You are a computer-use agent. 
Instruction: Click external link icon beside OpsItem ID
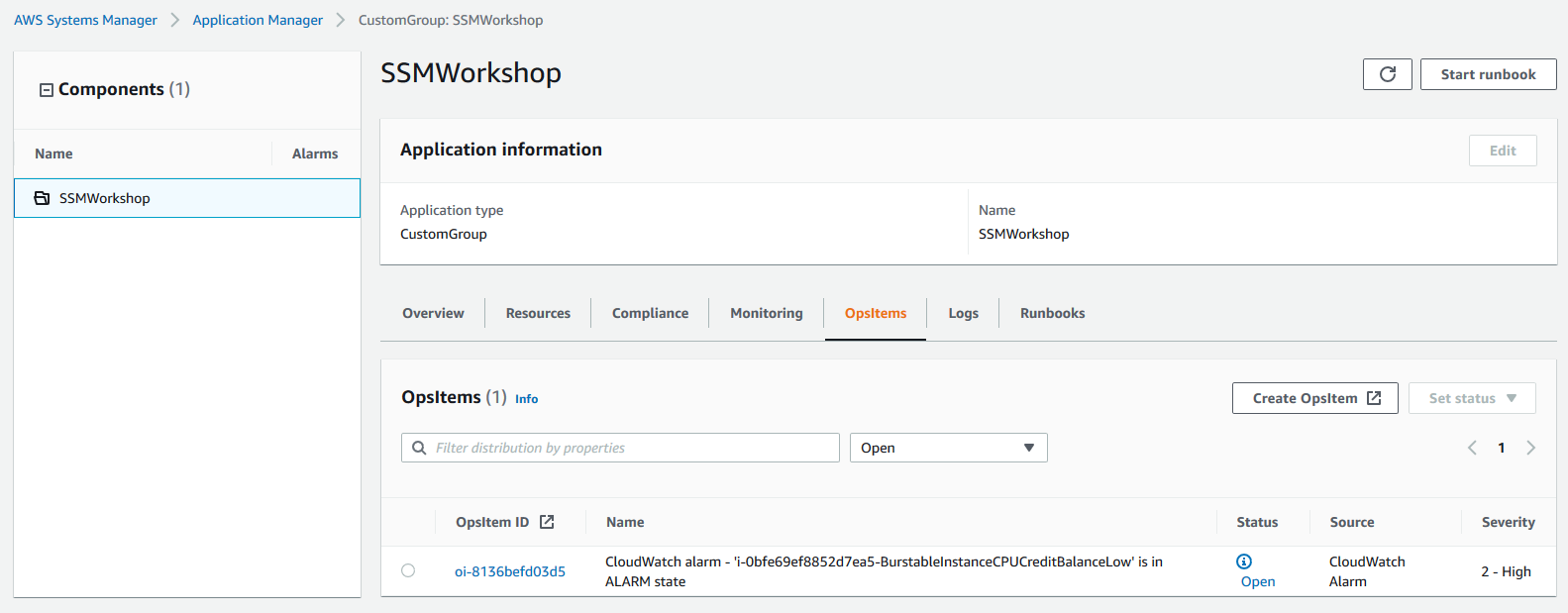tap(547, 522)
